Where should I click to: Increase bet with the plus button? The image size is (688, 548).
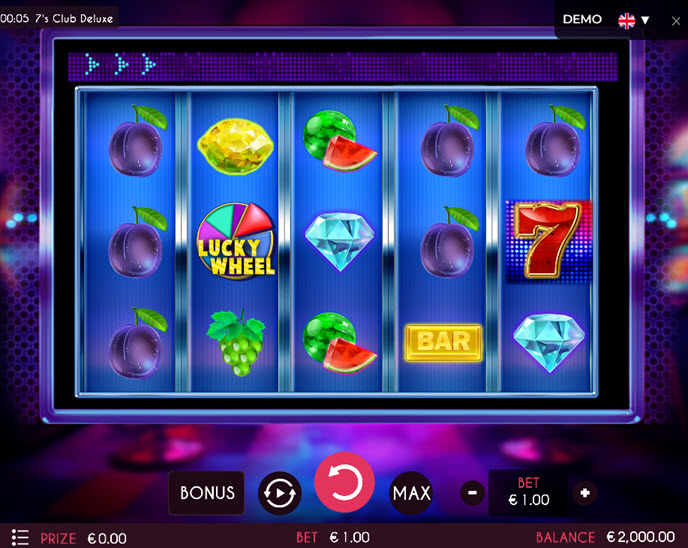[x=585, y=493]
